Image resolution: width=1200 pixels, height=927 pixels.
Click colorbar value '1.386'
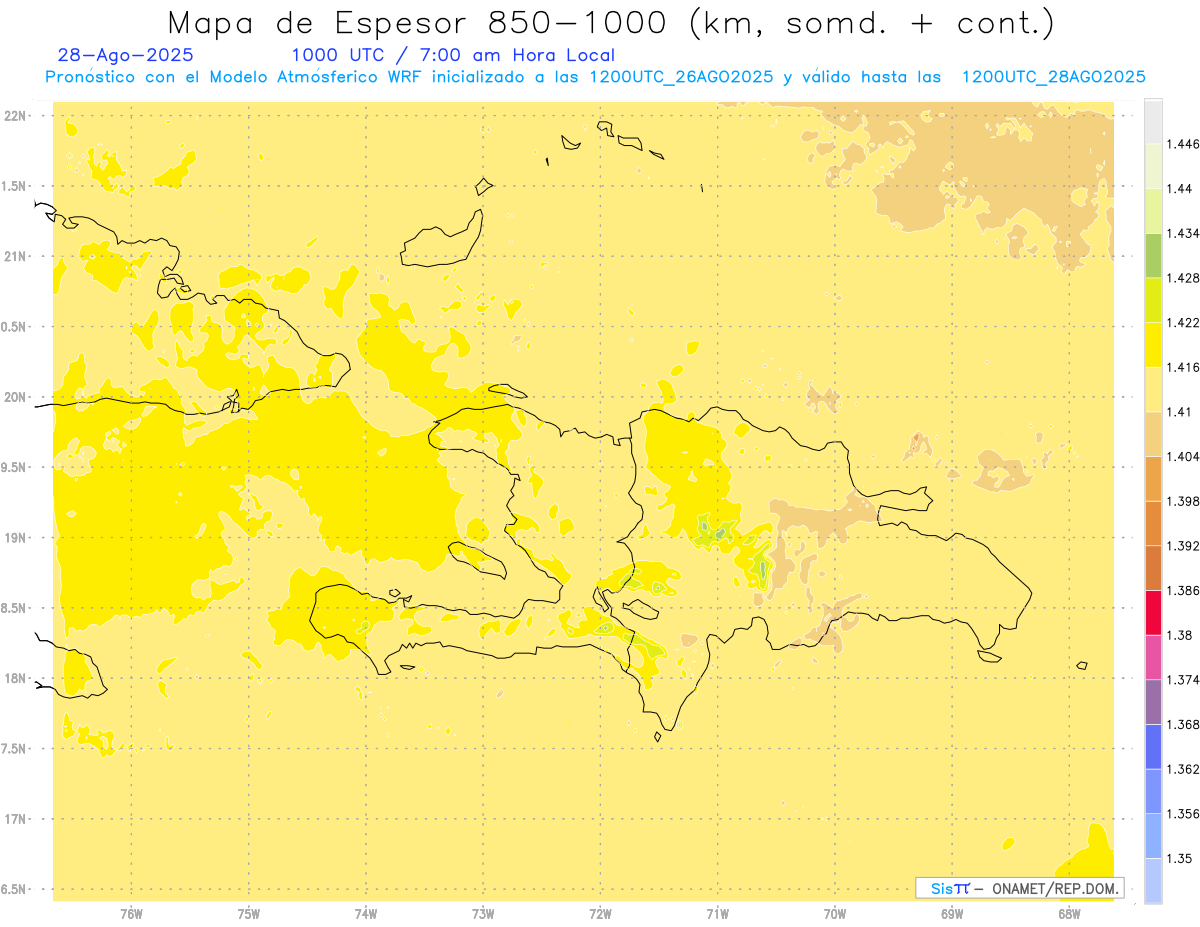pos(1183,590)
